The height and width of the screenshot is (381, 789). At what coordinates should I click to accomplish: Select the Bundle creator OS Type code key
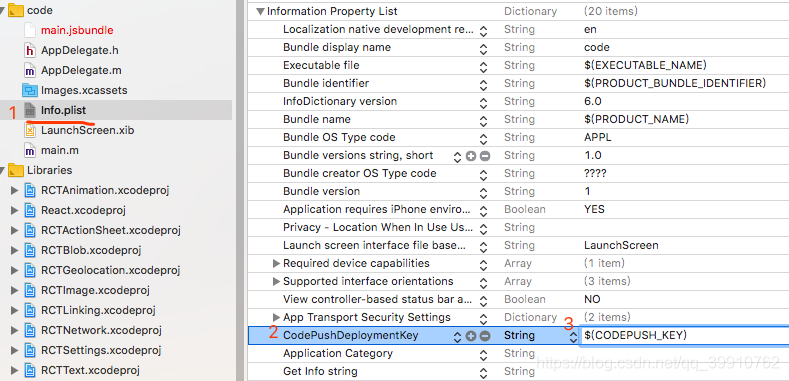click(x=360, y=173)
